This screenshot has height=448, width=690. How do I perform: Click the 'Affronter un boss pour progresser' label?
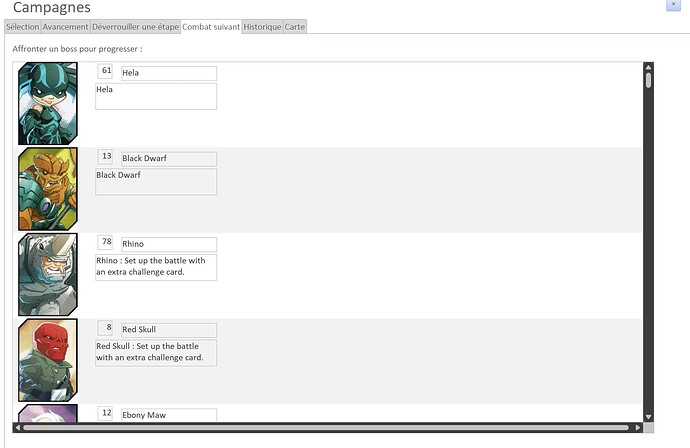[77, 49]
